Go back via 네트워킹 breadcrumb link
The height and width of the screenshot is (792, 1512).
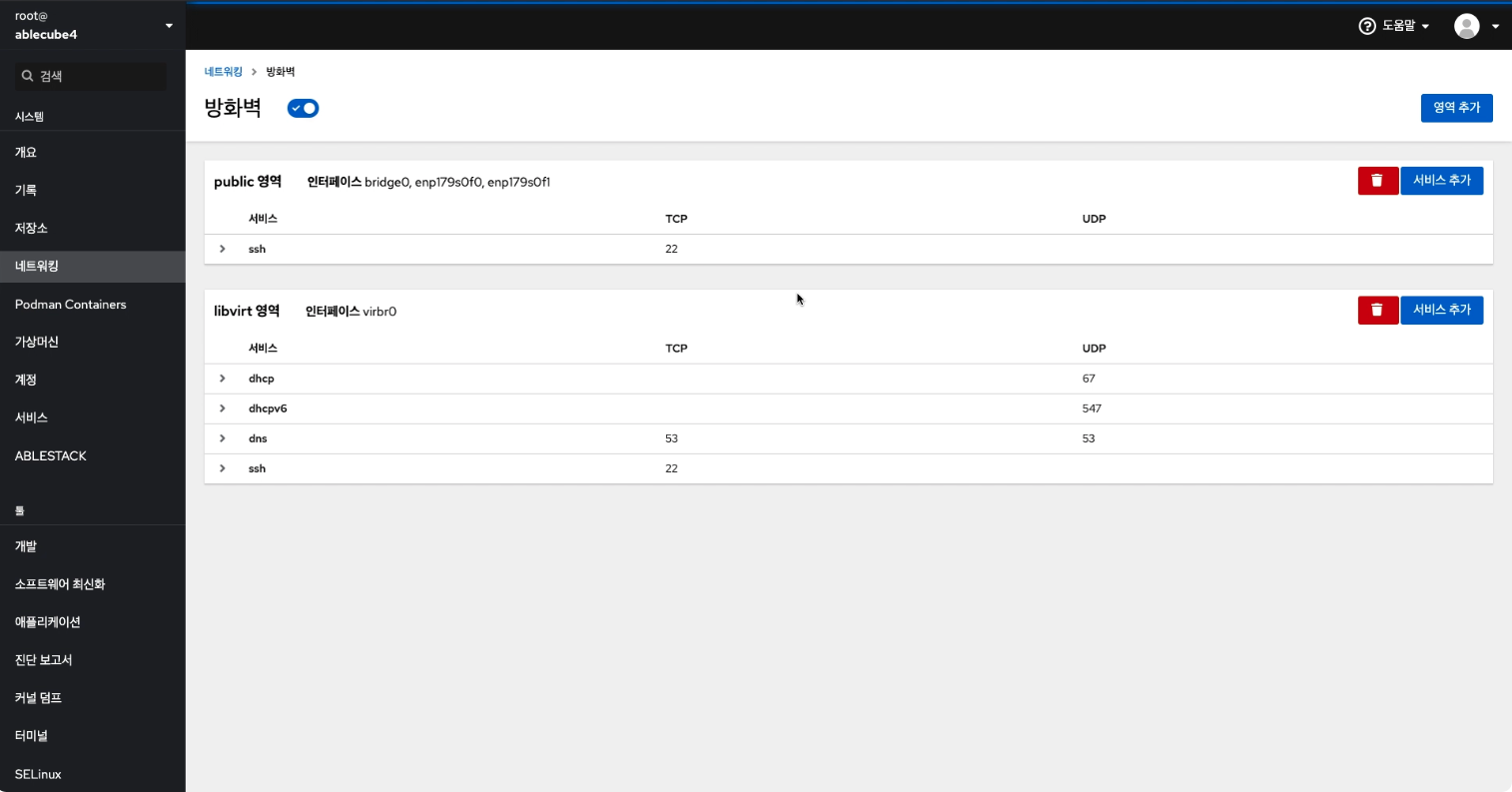coord(224,72)
